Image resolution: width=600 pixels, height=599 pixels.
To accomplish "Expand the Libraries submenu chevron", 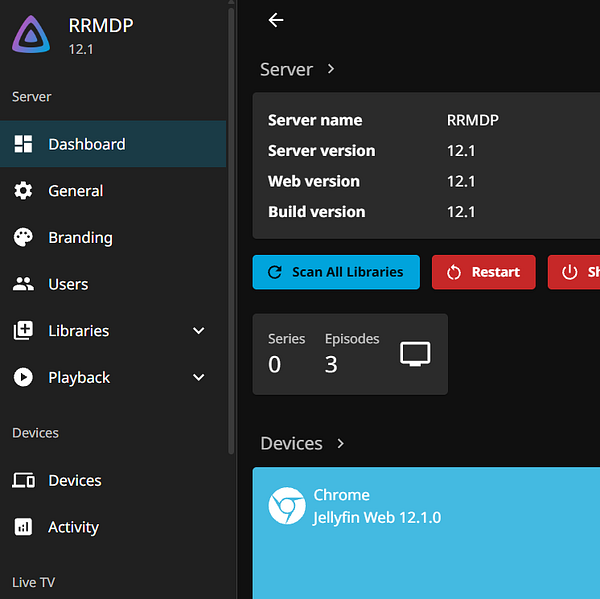I will [x=198, y=330].
